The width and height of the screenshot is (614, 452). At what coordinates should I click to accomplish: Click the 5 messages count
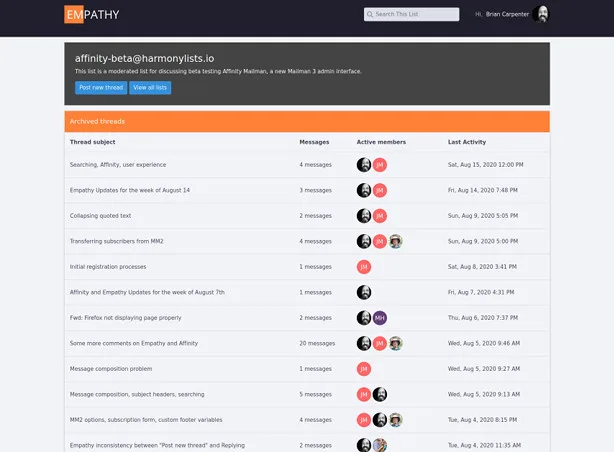point(315,394)
